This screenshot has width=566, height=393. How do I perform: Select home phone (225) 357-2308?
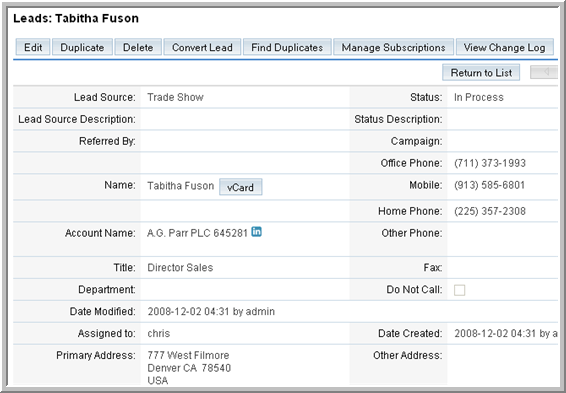490,211
